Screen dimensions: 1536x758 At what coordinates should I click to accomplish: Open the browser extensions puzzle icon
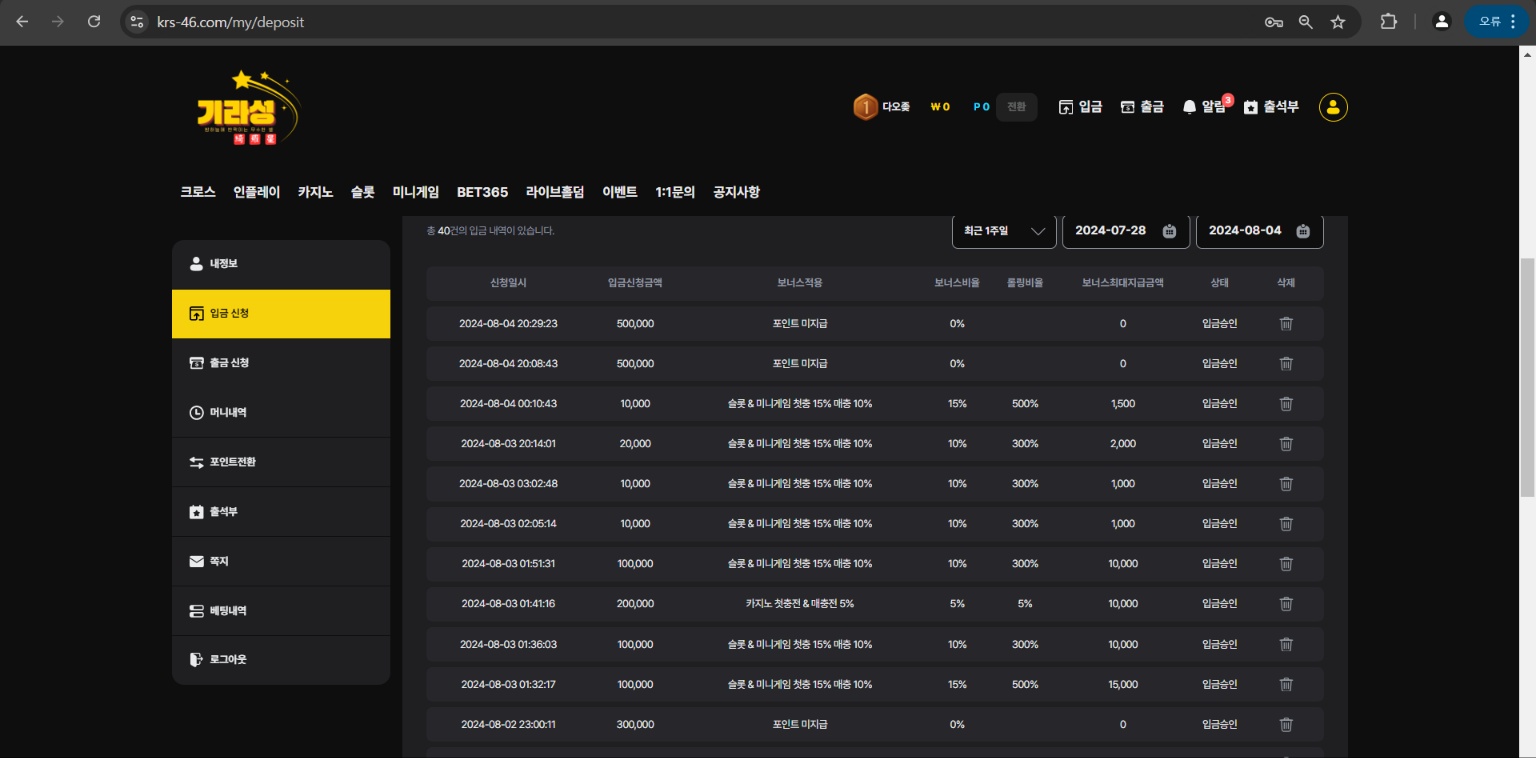1388,22
